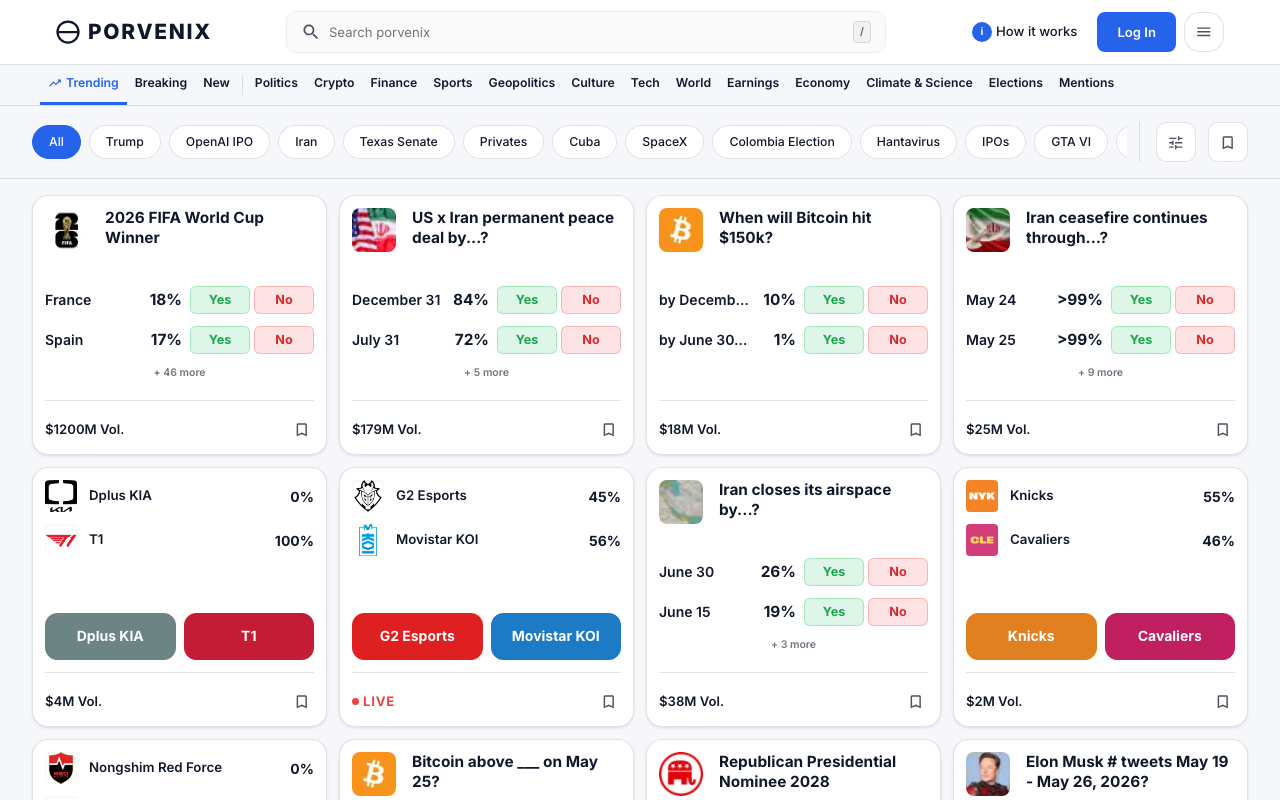Bookmark the Iran ceasefire continues market
This screenshot has width=1280, height=800.
(1223, 429)
